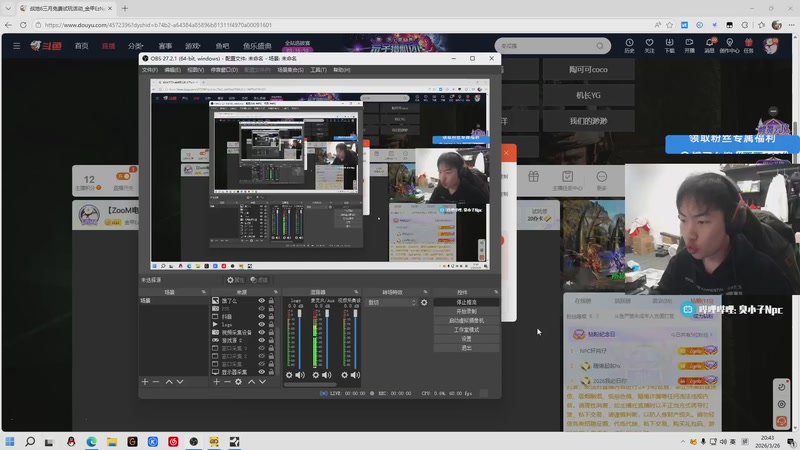Remove selected source with minus icon
Screen dimensions: 800x450
(228, 382)
